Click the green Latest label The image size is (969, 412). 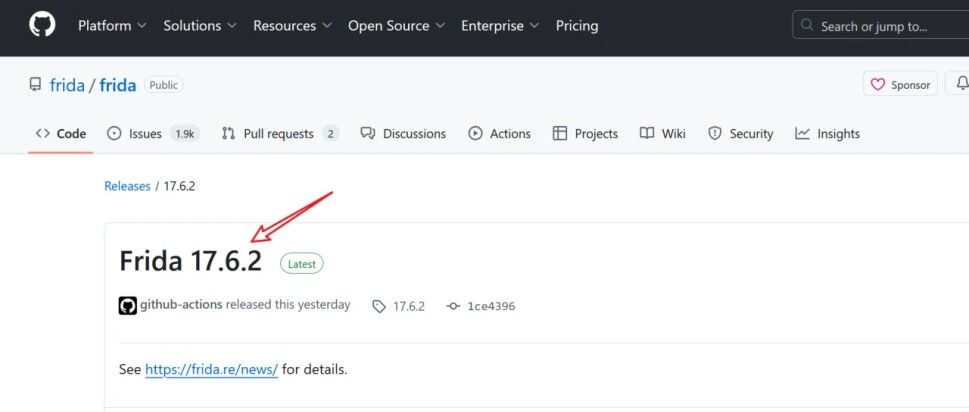coord(302,264)
